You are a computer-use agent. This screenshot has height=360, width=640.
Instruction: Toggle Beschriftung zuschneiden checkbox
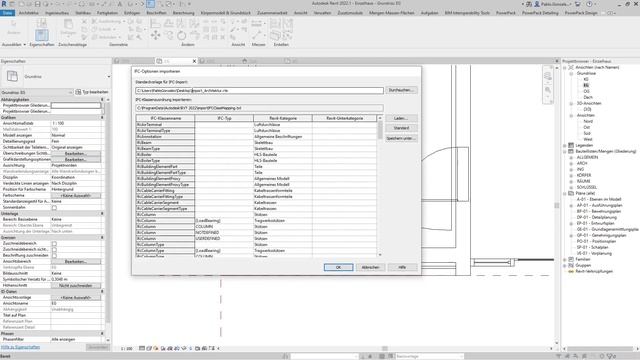(54, 256)
